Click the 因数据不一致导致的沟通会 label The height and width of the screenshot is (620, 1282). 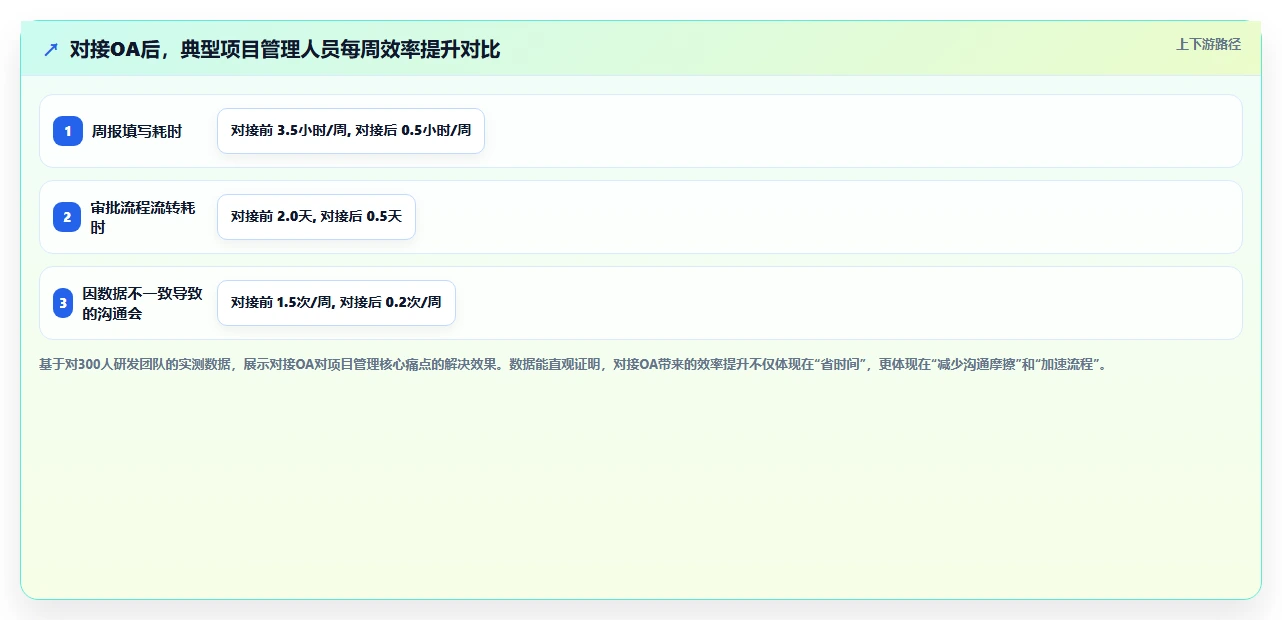(143, 303)
